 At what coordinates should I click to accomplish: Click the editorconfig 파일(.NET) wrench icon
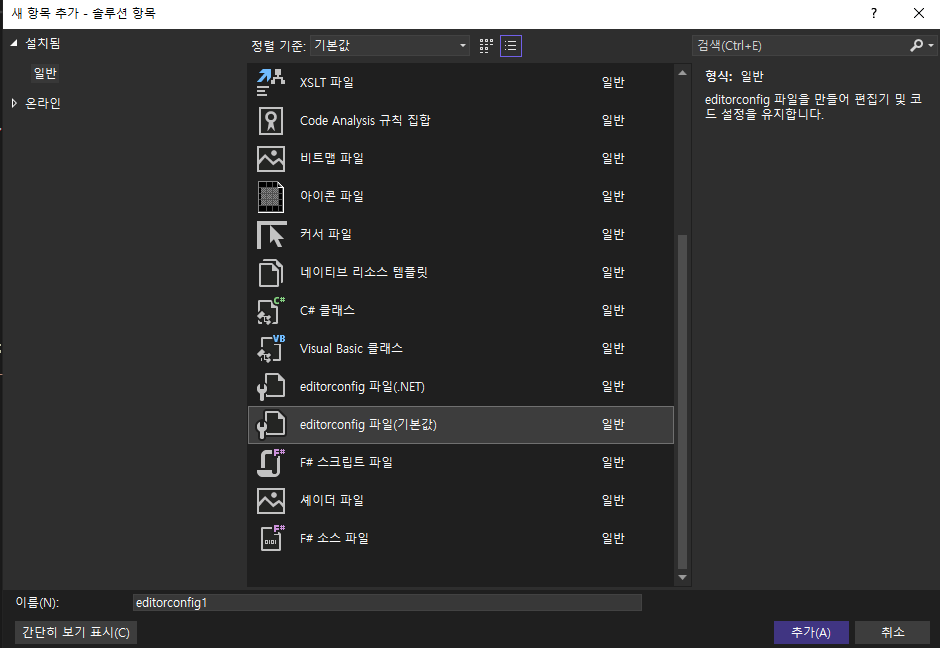[271, 387]
